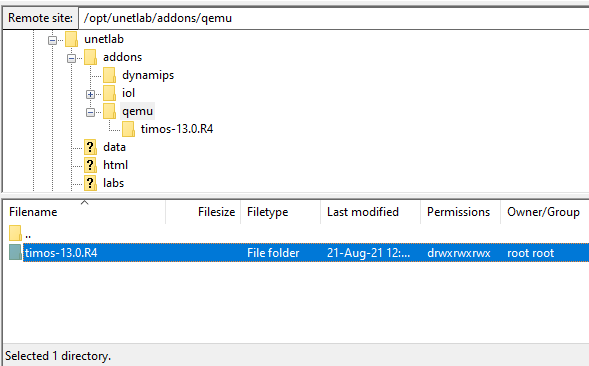
Task: Collapse the qemu folder node
Action: [x=90, y=112]
